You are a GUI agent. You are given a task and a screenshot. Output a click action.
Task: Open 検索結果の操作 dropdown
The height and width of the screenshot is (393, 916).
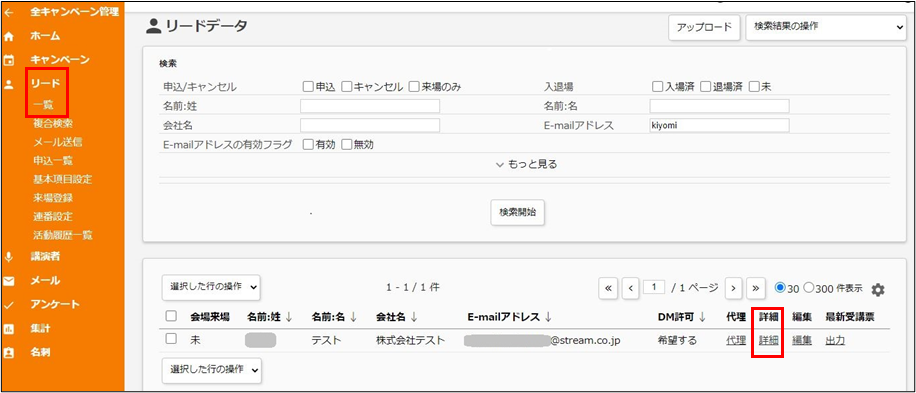pos(826,27)
